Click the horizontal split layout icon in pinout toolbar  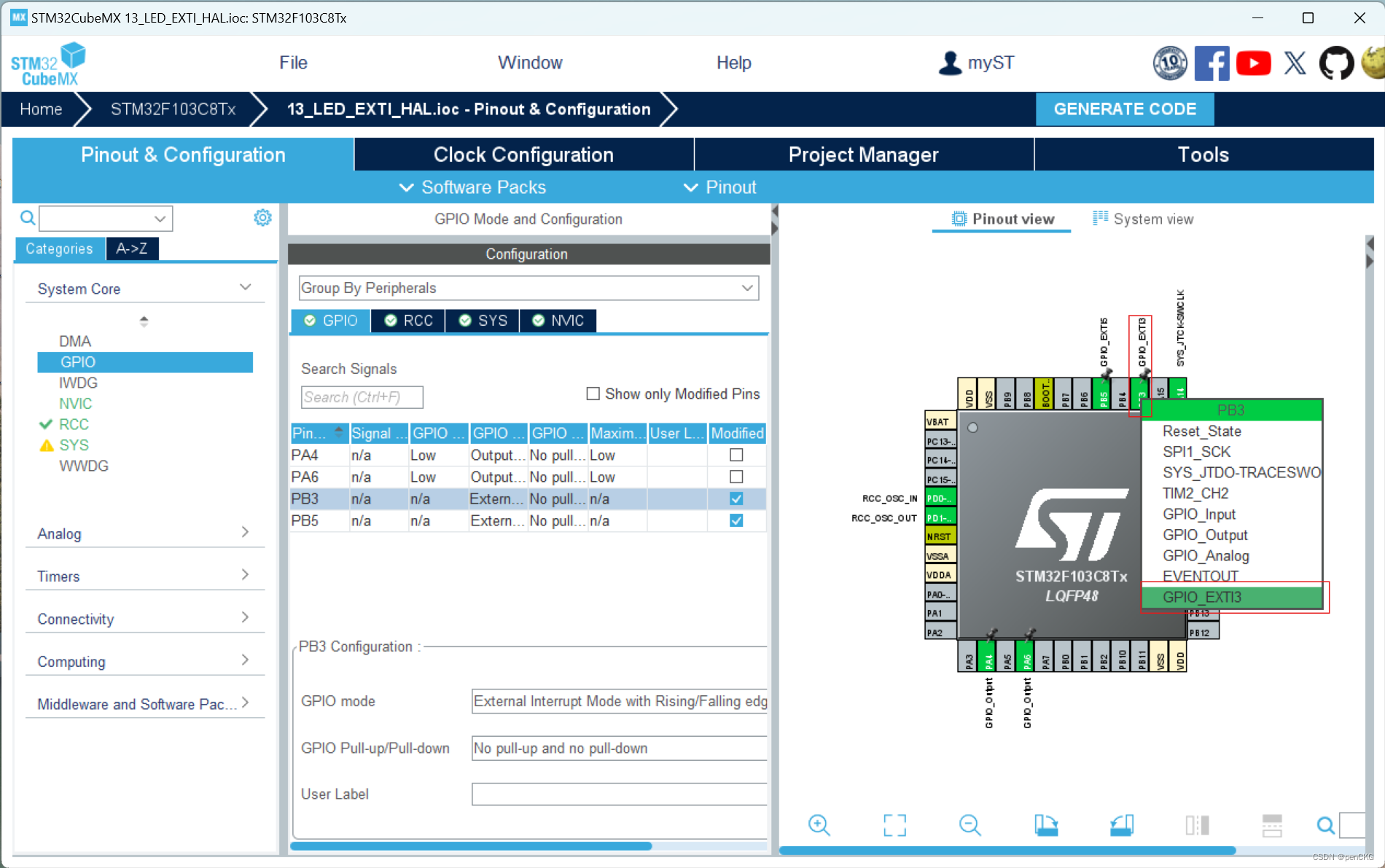pyautogui.click(x=1272, y=825)
